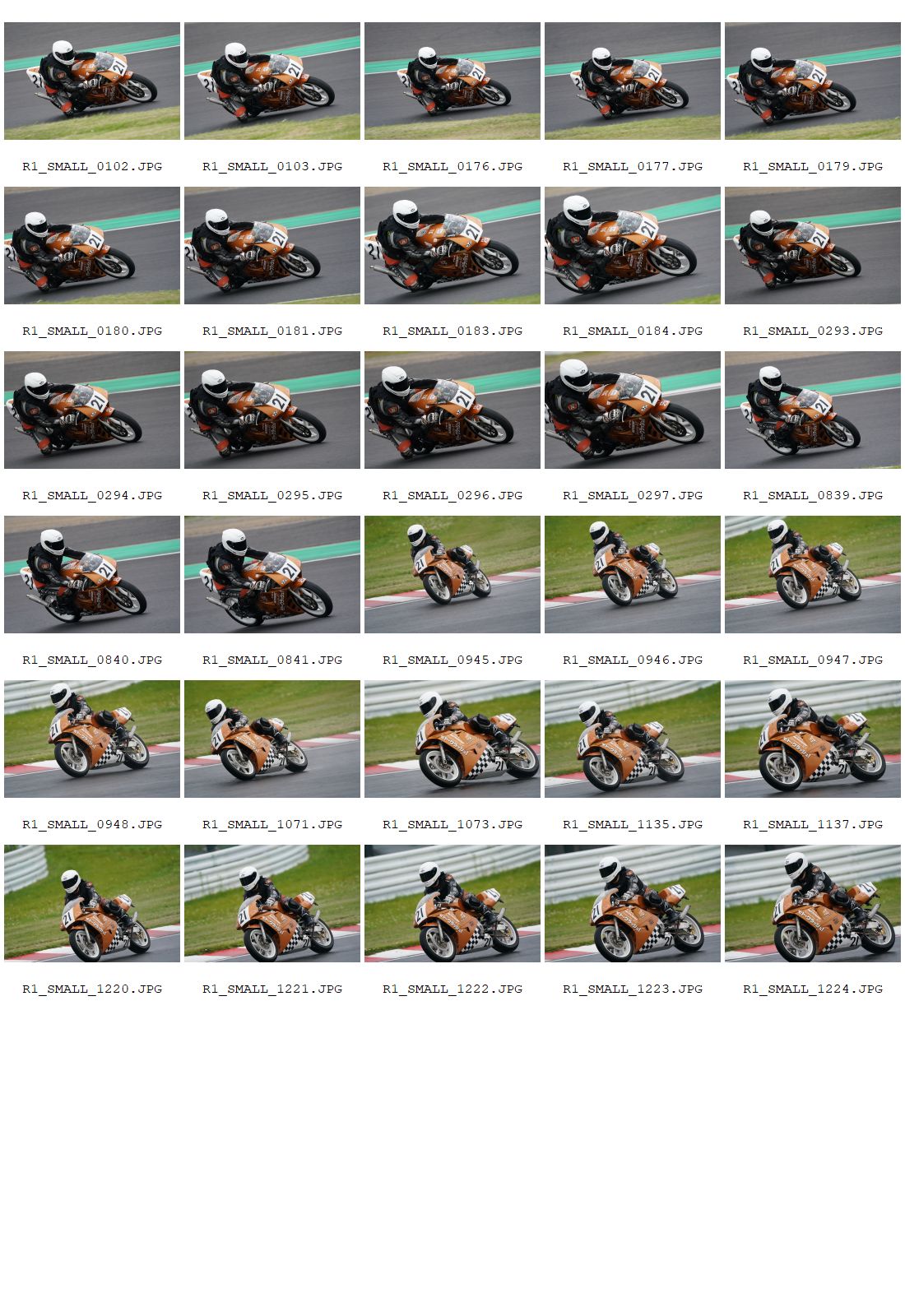Screen dimensions: 905x1316
Task: Open photo R1_SMALL_1135.JPG
Action: 633,739
